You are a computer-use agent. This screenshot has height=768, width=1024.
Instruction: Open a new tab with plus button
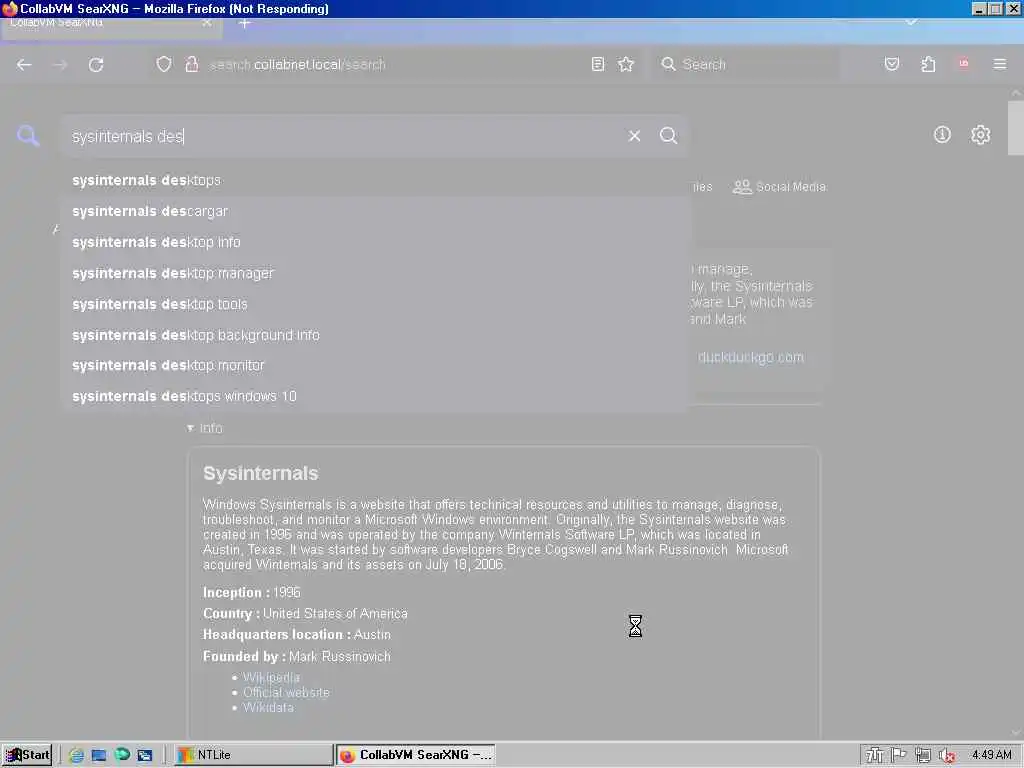[x=244, y=24]
